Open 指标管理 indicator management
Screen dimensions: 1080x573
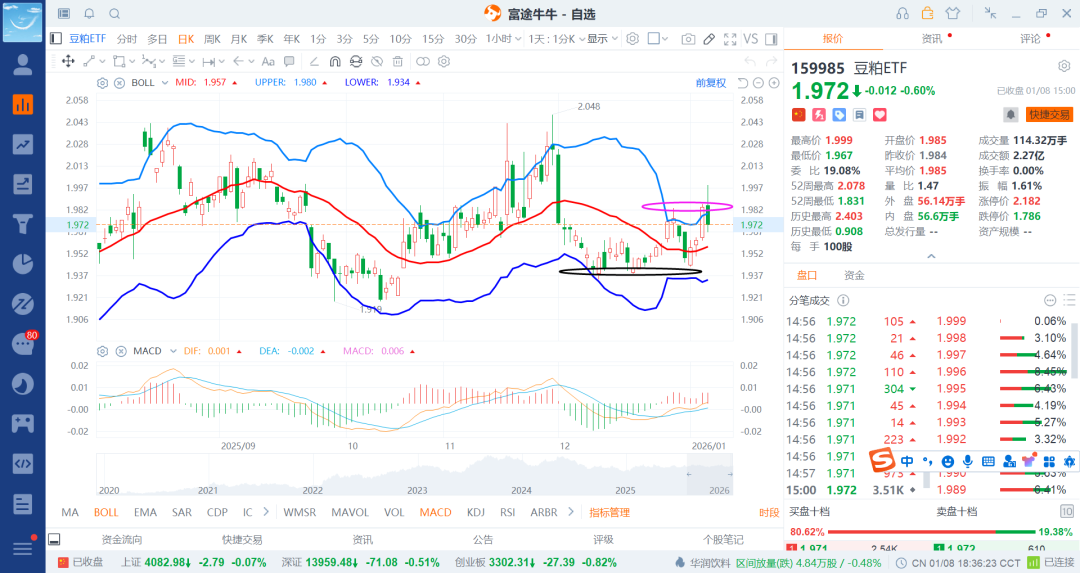click(x=609, y=512)
